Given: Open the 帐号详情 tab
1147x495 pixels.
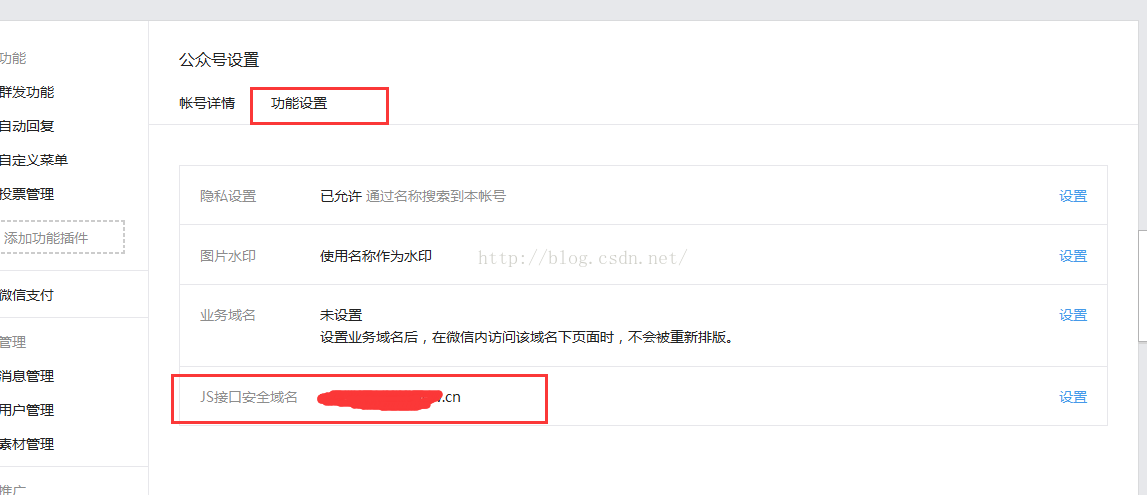Looking at the screenshot, I should pos(207,103).
